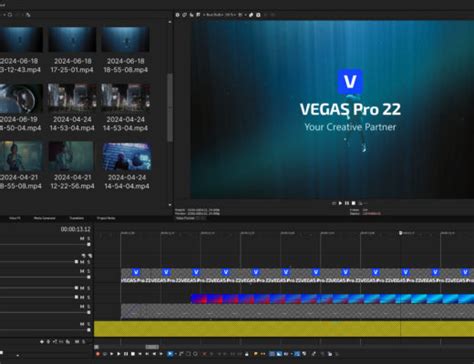Click Stop in the timeline transport bar

[x=133, y=354]
